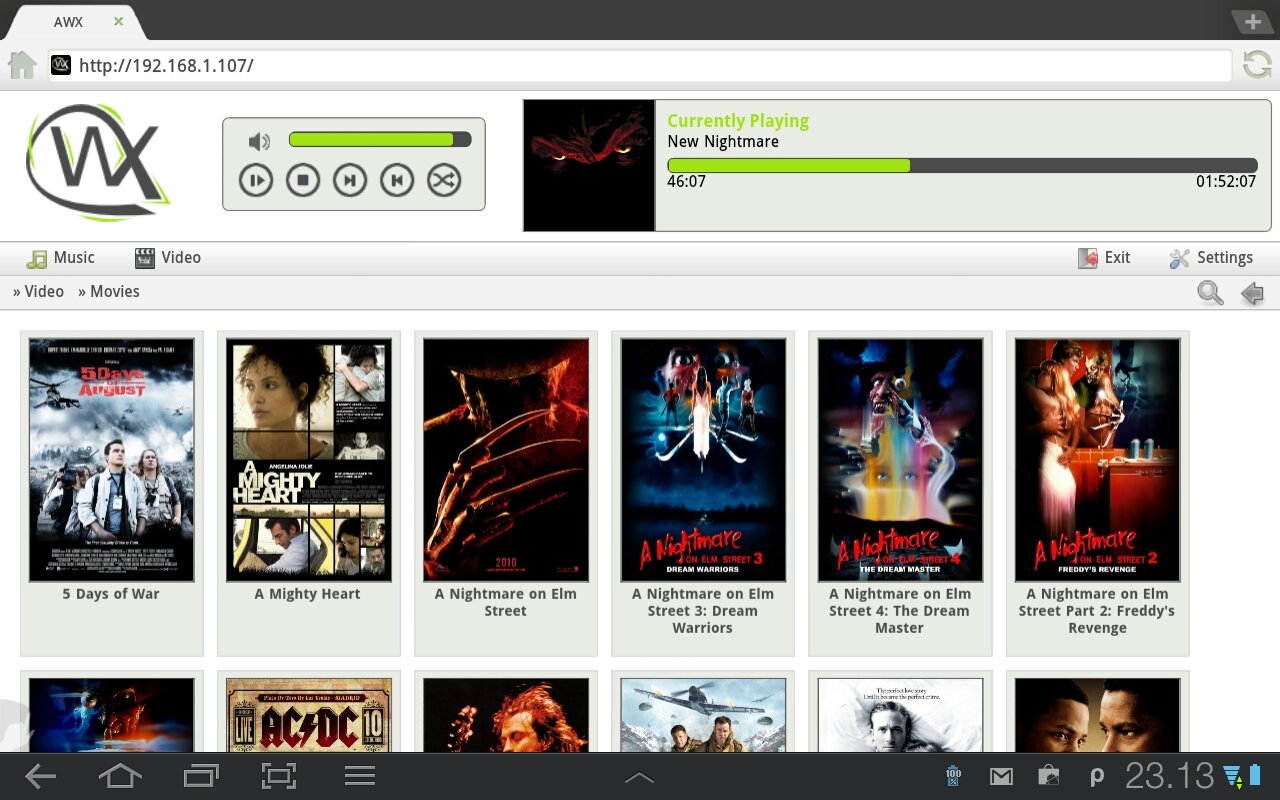Click the URL address field
This screenshot has width=1280, height=800.
point(640,66)
